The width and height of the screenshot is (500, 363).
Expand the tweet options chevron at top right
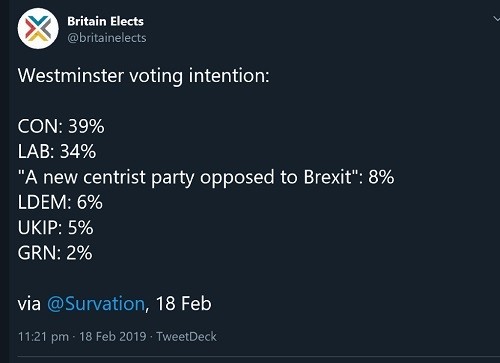click(x=496, y=19)
